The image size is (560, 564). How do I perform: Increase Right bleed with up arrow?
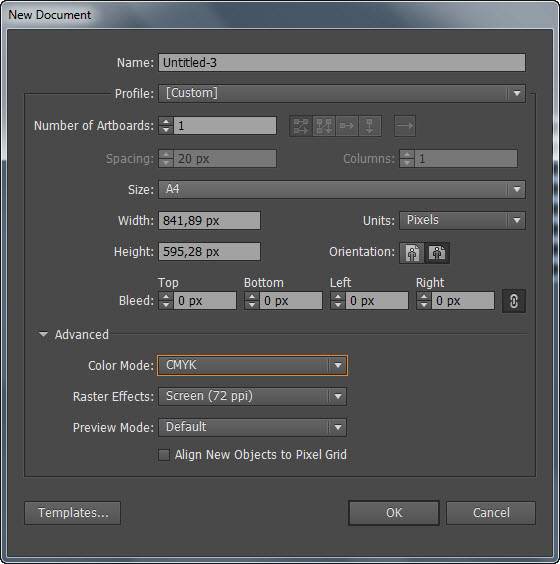pos(424,297)
